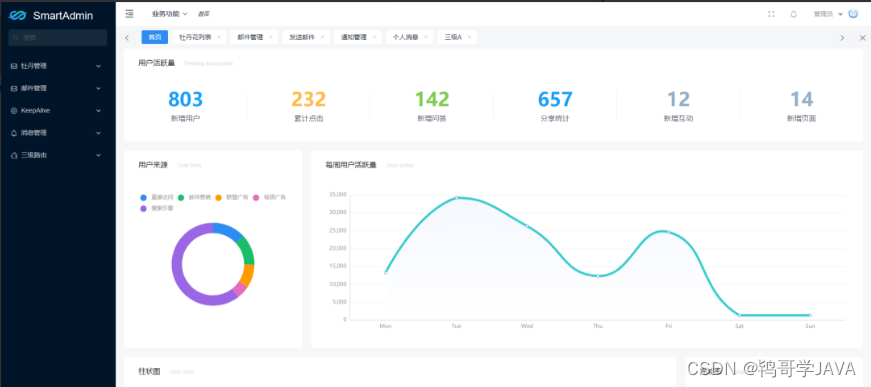The width and height of the screenshot is (871, 387).
Task: Click the Tue peak data point
Action: pos(457,198)
